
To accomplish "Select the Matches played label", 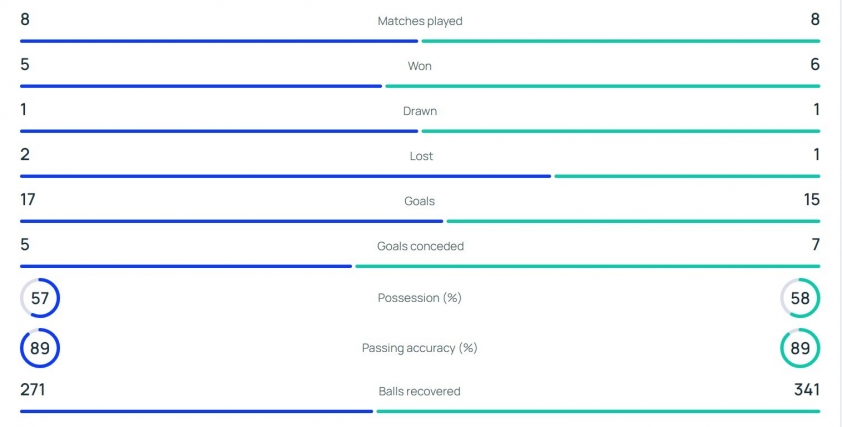I will [420, 21].
